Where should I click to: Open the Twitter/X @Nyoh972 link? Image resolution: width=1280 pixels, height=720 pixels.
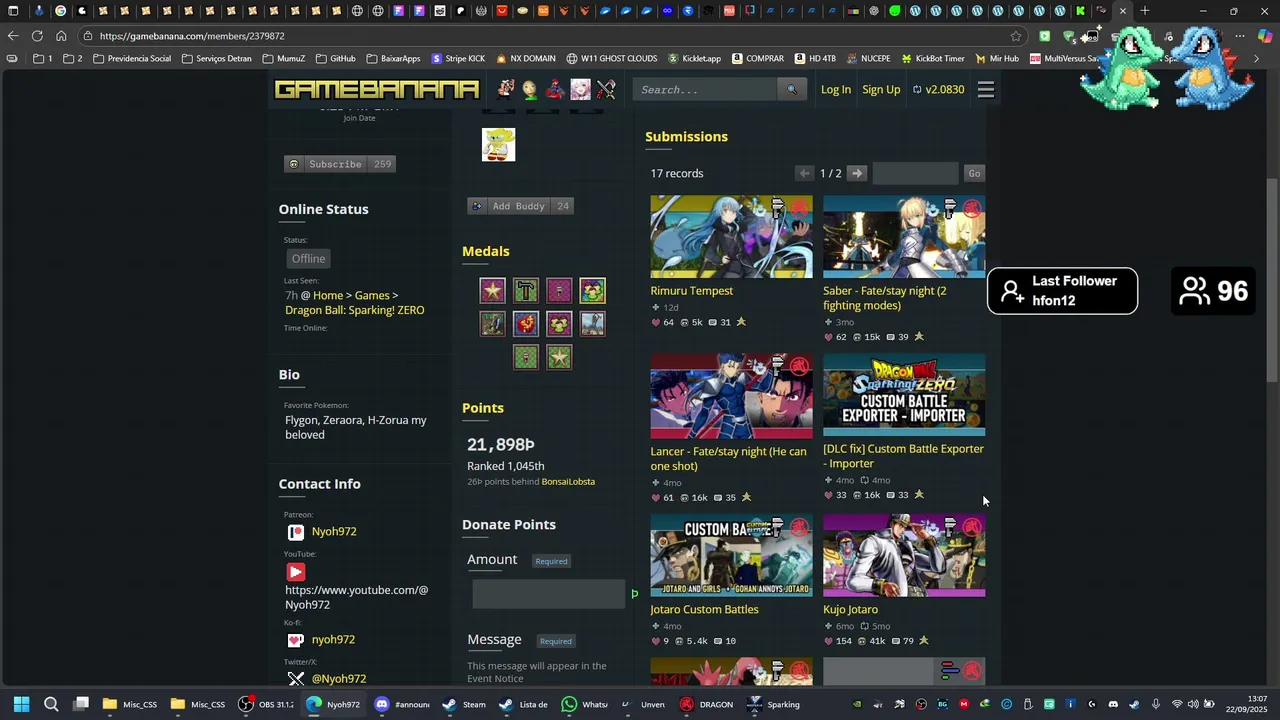(339, 679)
